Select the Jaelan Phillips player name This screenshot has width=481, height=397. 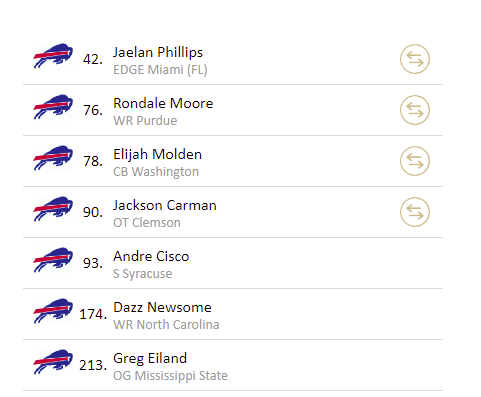(158, 52)
